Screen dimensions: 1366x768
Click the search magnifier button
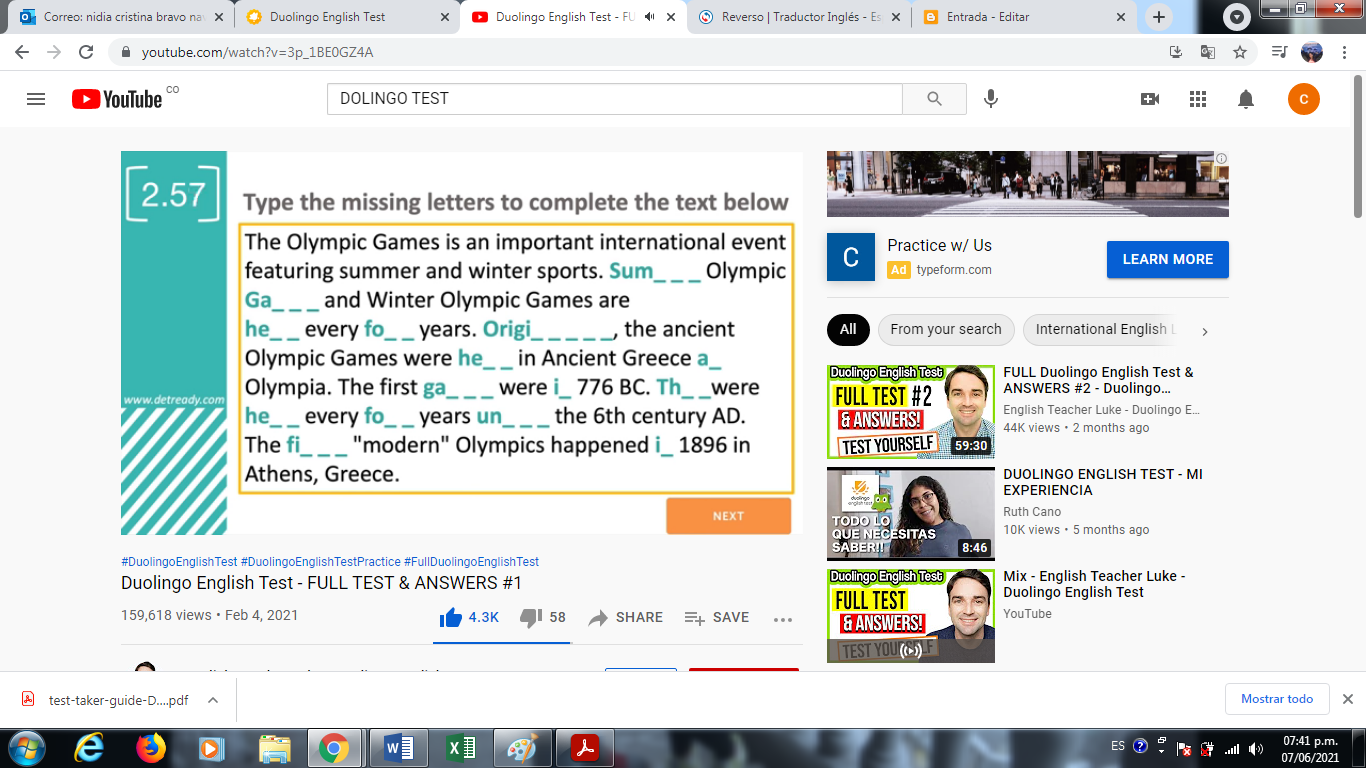pos(934,99)
